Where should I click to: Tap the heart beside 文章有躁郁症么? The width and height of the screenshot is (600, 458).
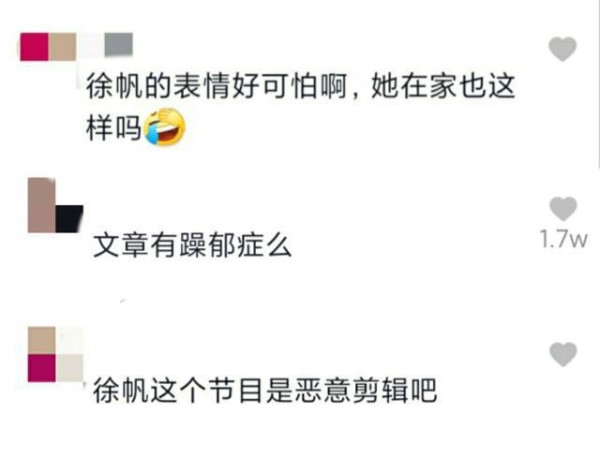[x=563, y=209]
